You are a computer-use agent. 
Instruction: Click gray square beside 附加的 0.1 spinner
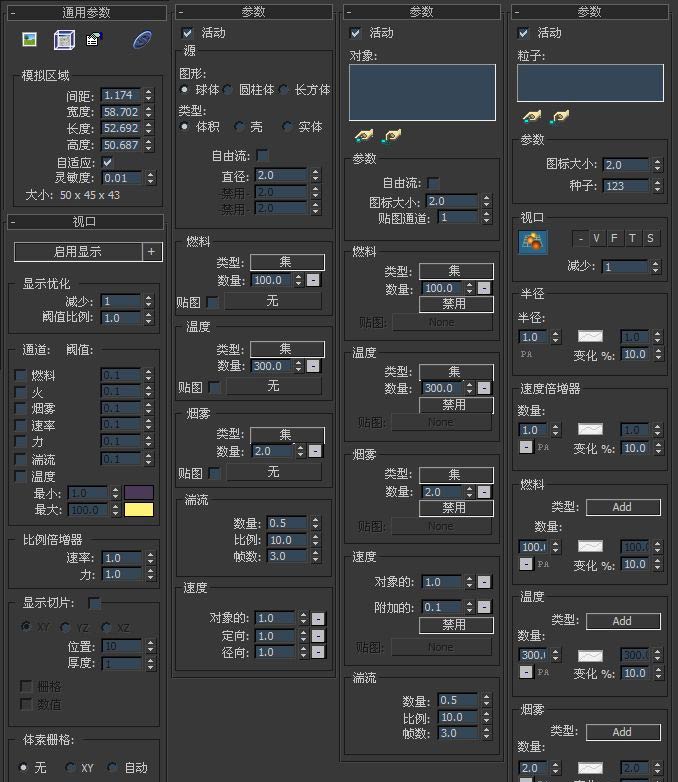[484, 607]
